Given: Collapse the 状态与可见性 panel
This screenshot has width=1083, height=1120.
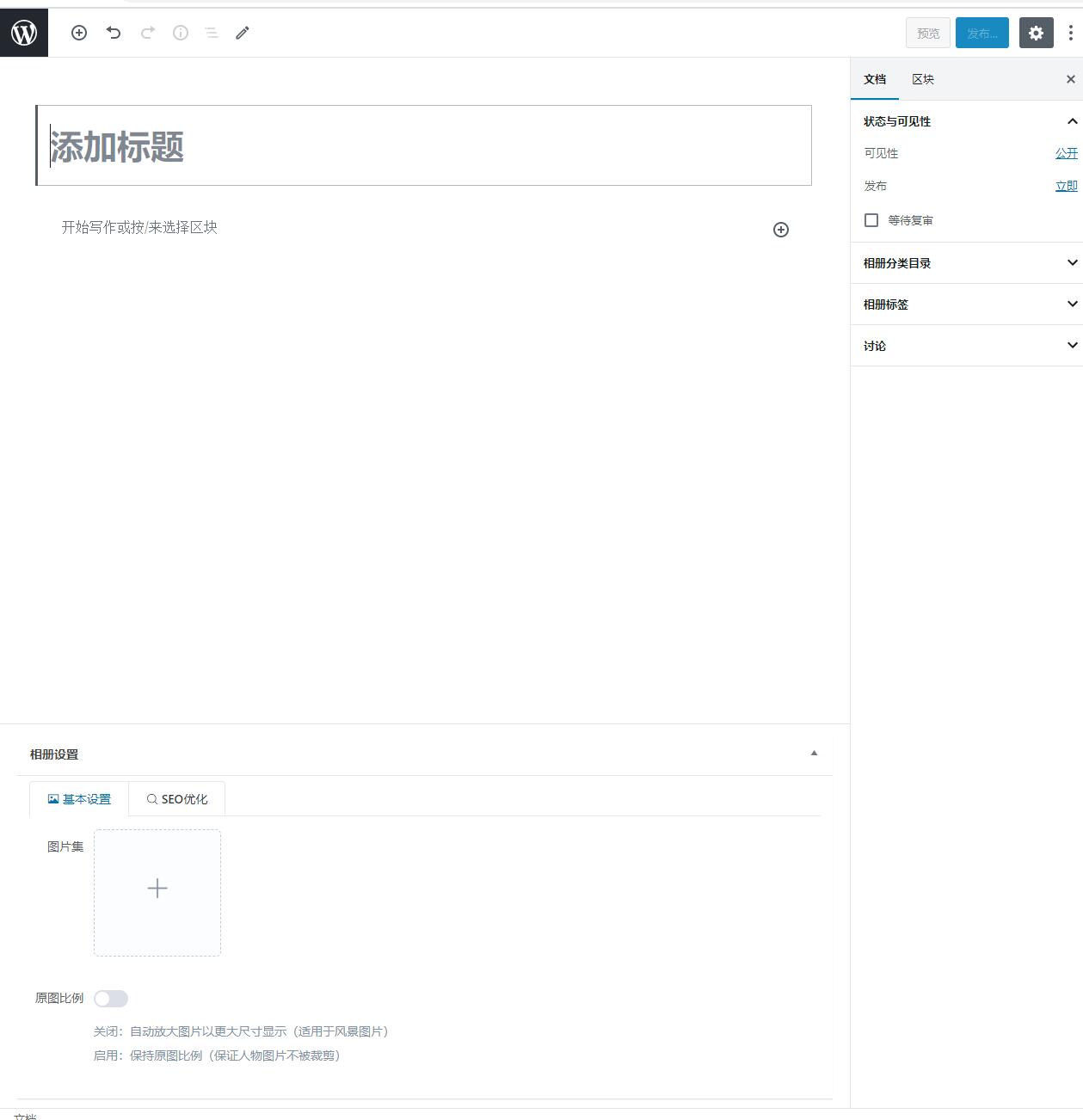Looking at the screenshot, I should tap(967, 121).
